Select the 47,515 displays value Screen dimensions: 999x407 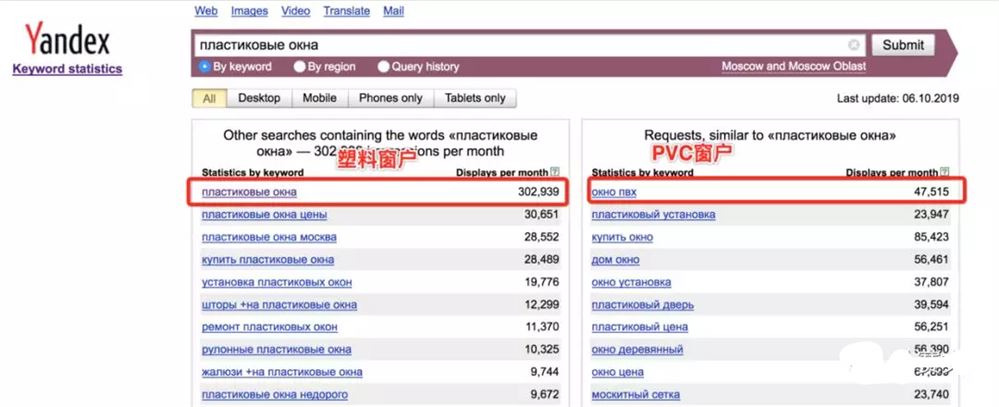(931, 192)
